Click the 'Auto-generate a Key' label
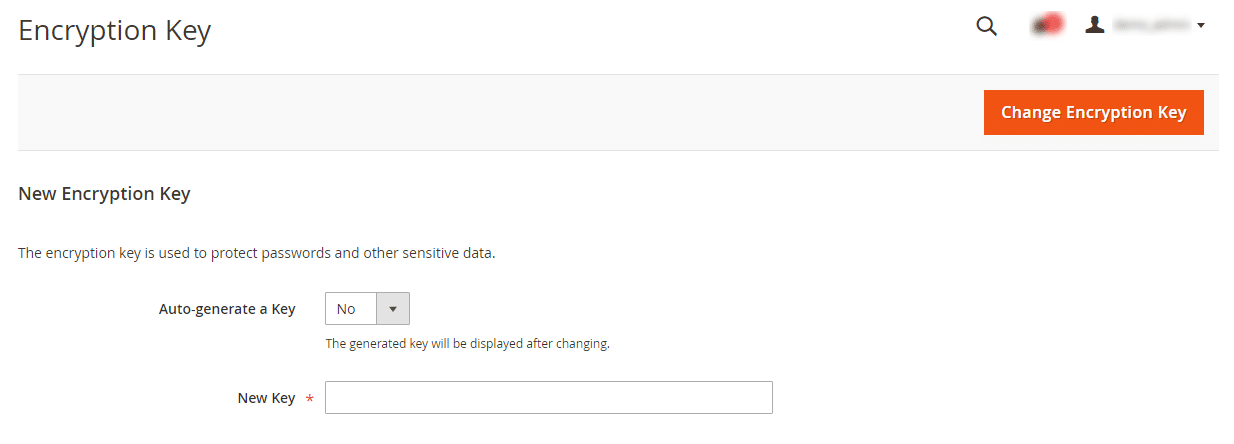Viewport: 1234px width, 444px height. [x=227, y=309]
